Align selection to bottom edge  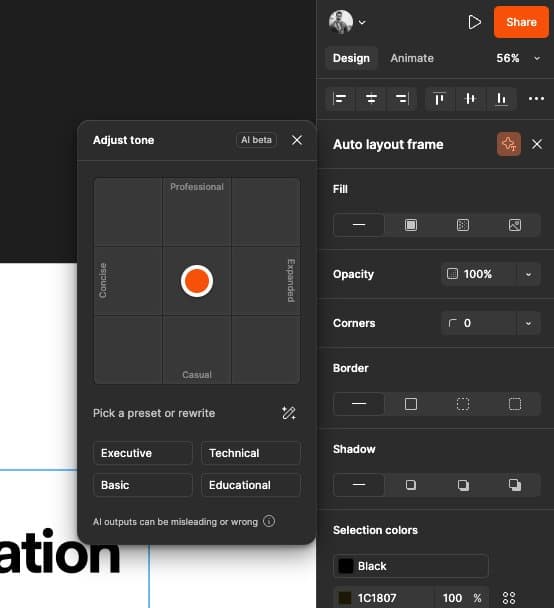[x=501, y=98]
